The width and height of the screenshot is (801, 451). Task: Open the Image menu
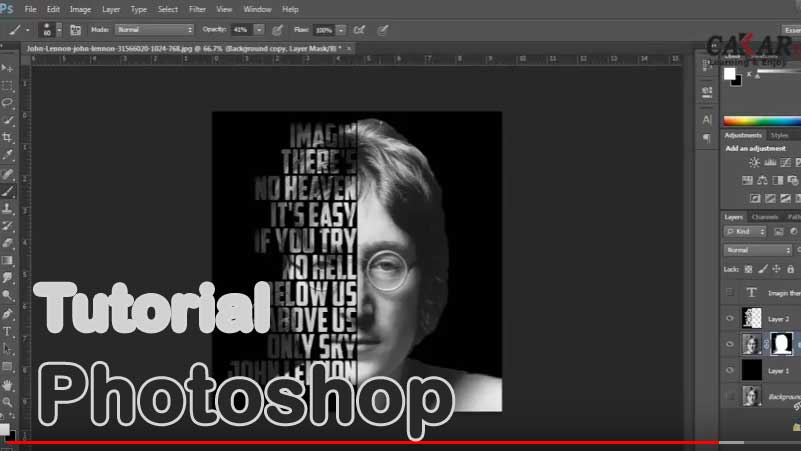click(x=80, y=9)
